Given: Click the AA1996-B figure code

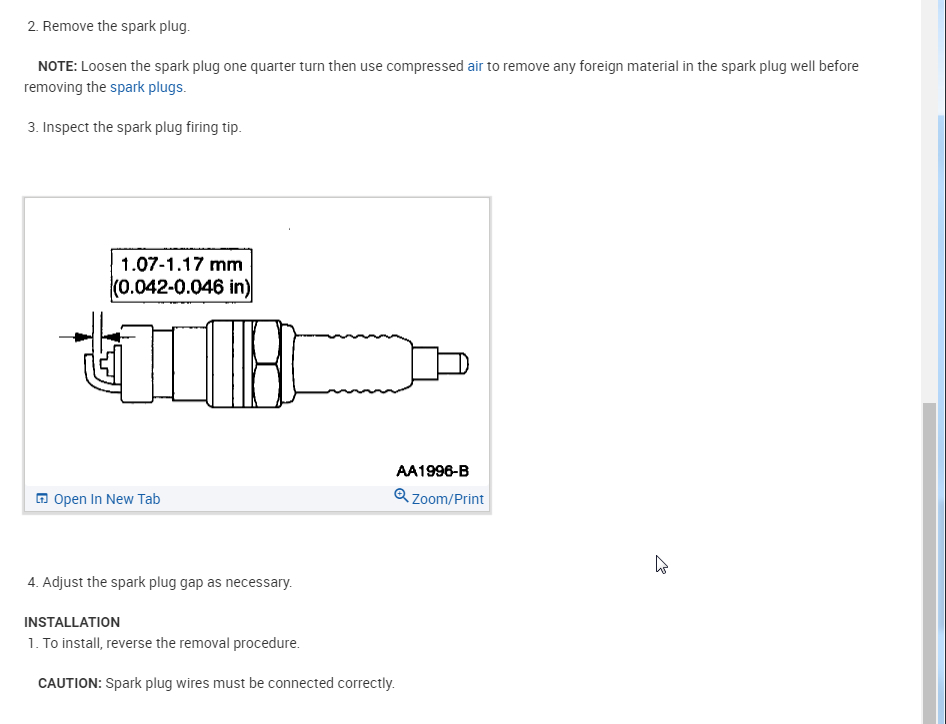Looking at the screenshot, I should click(x=432, y=471).
